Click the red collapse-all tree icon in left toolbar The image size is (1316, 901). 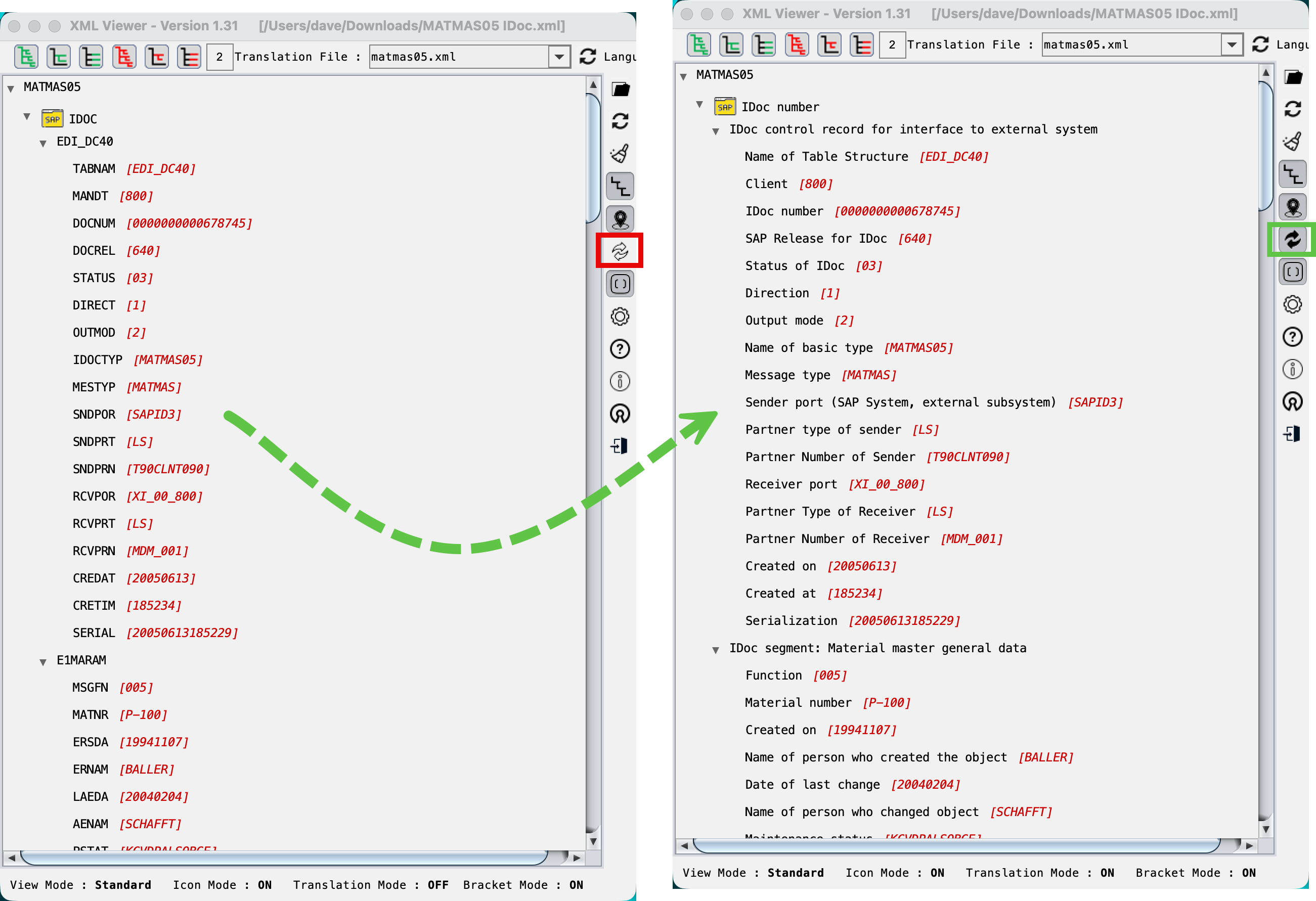124,57
